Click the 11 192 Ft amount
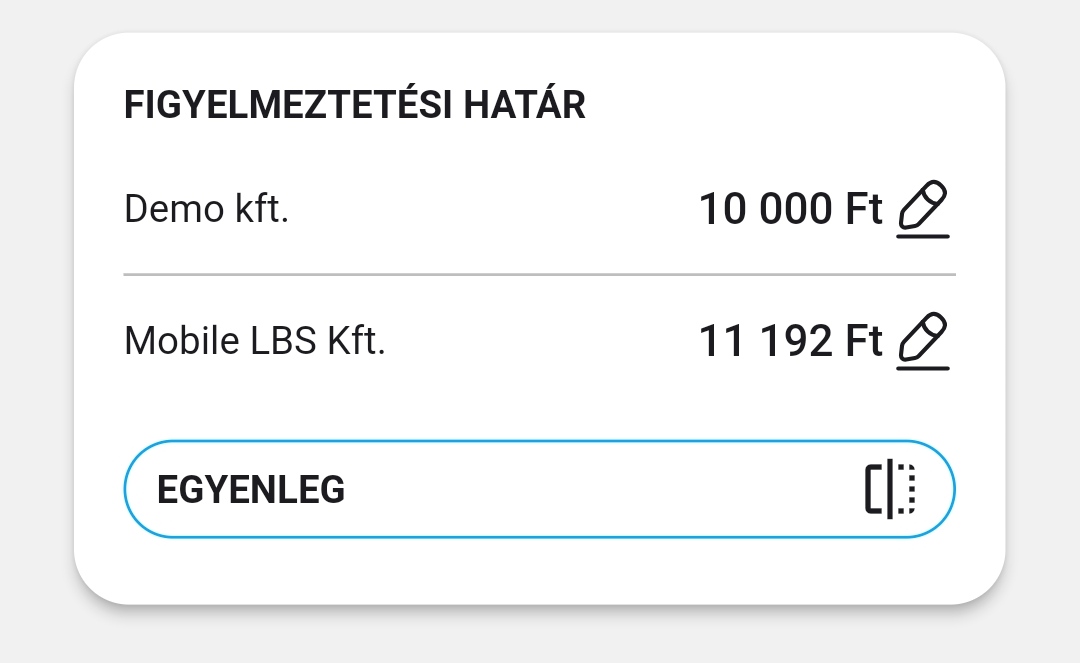Viewport: 1080px width, 663px height. pyautogui.click(x=790, y=342)
